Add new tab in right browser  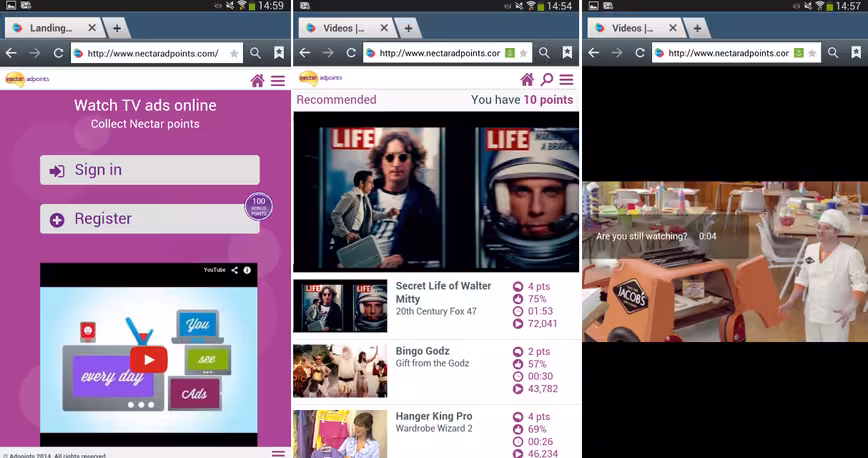pos(697,28)
